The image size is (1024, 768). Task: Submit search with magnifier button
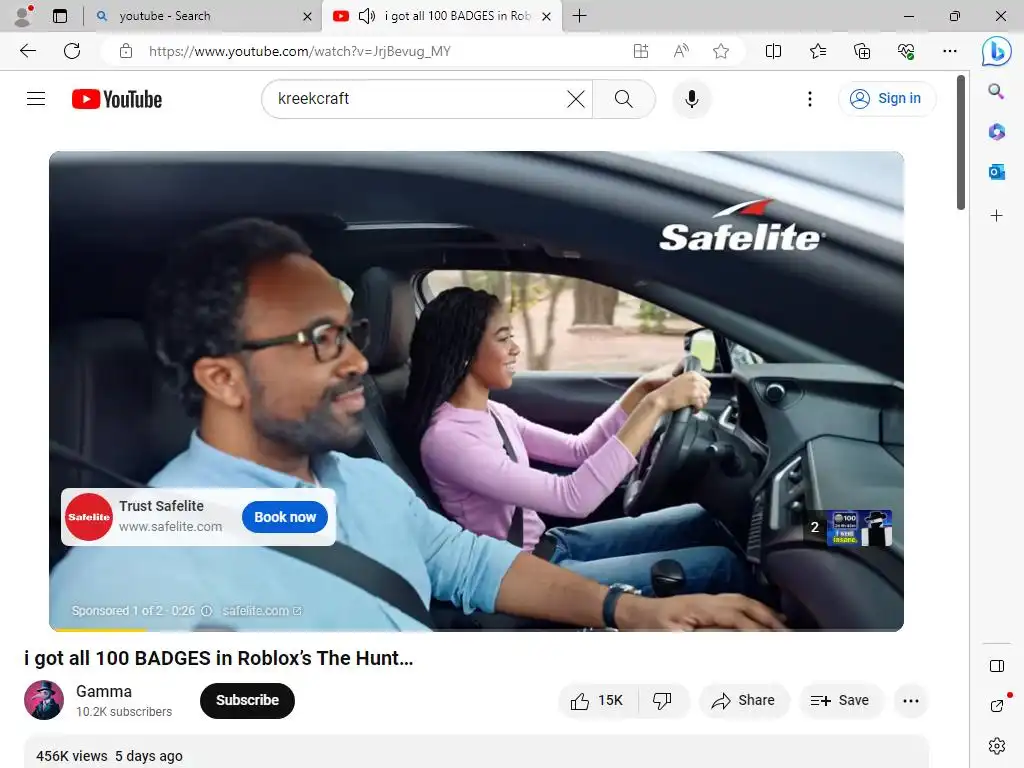point(624,99)
